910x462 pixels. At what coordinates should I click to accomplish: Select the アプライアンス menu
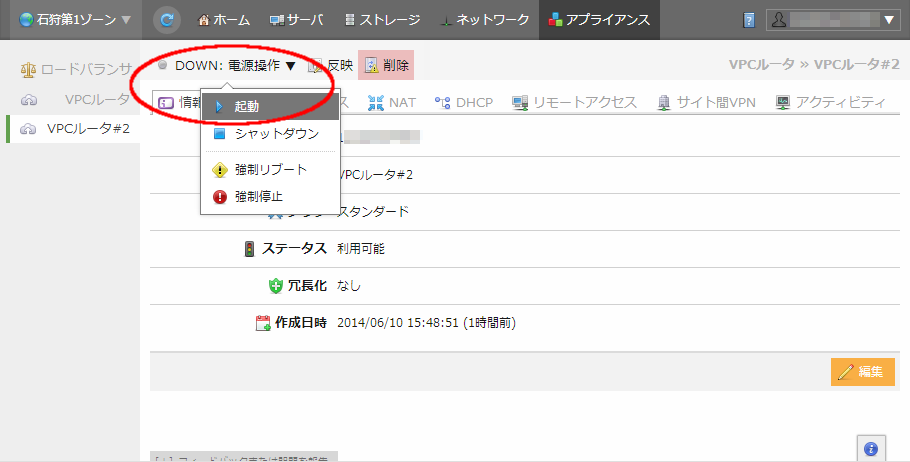598,20
